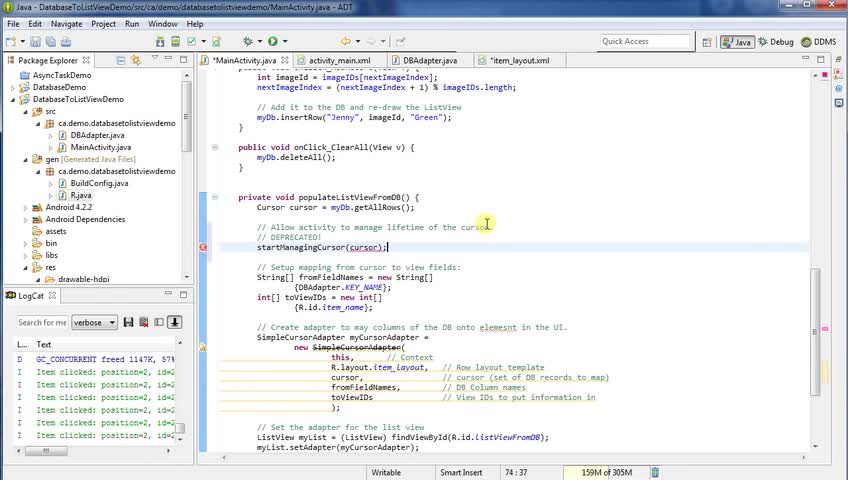Click the heap memory usage bar
The width and height of the screenshot is (848, 480).
pos(605,472)
